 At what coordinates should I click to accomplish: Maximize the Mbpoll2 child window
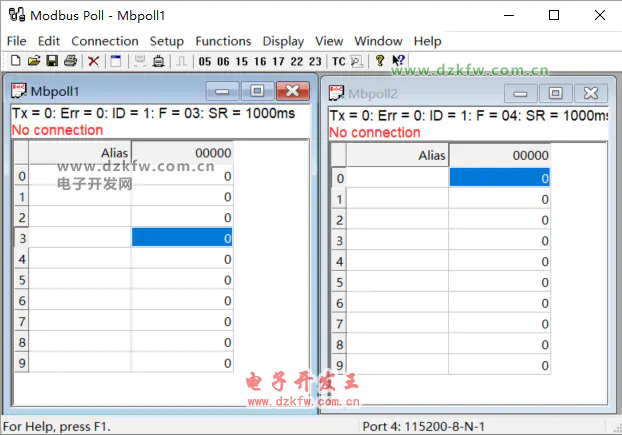(x=555, y=93)
